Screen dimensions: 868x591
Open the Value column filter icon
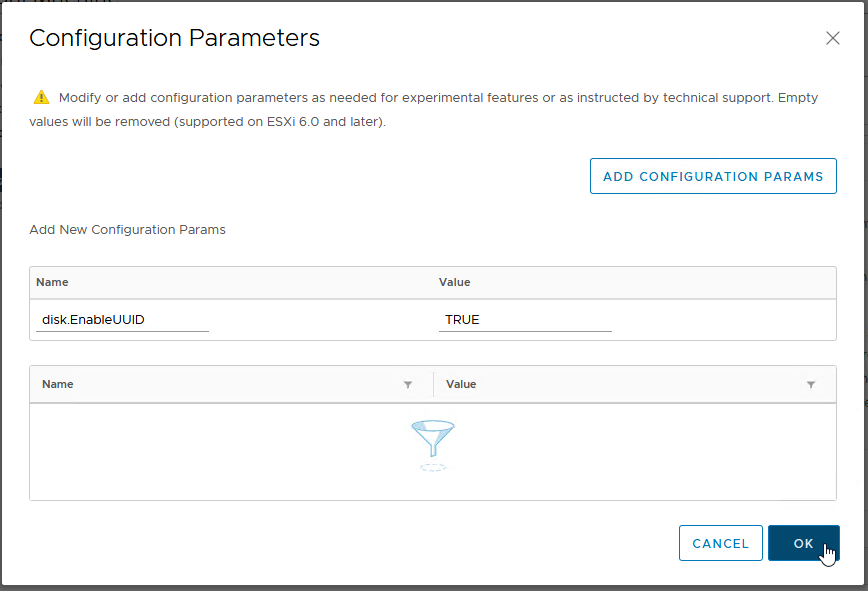(810, 385)
